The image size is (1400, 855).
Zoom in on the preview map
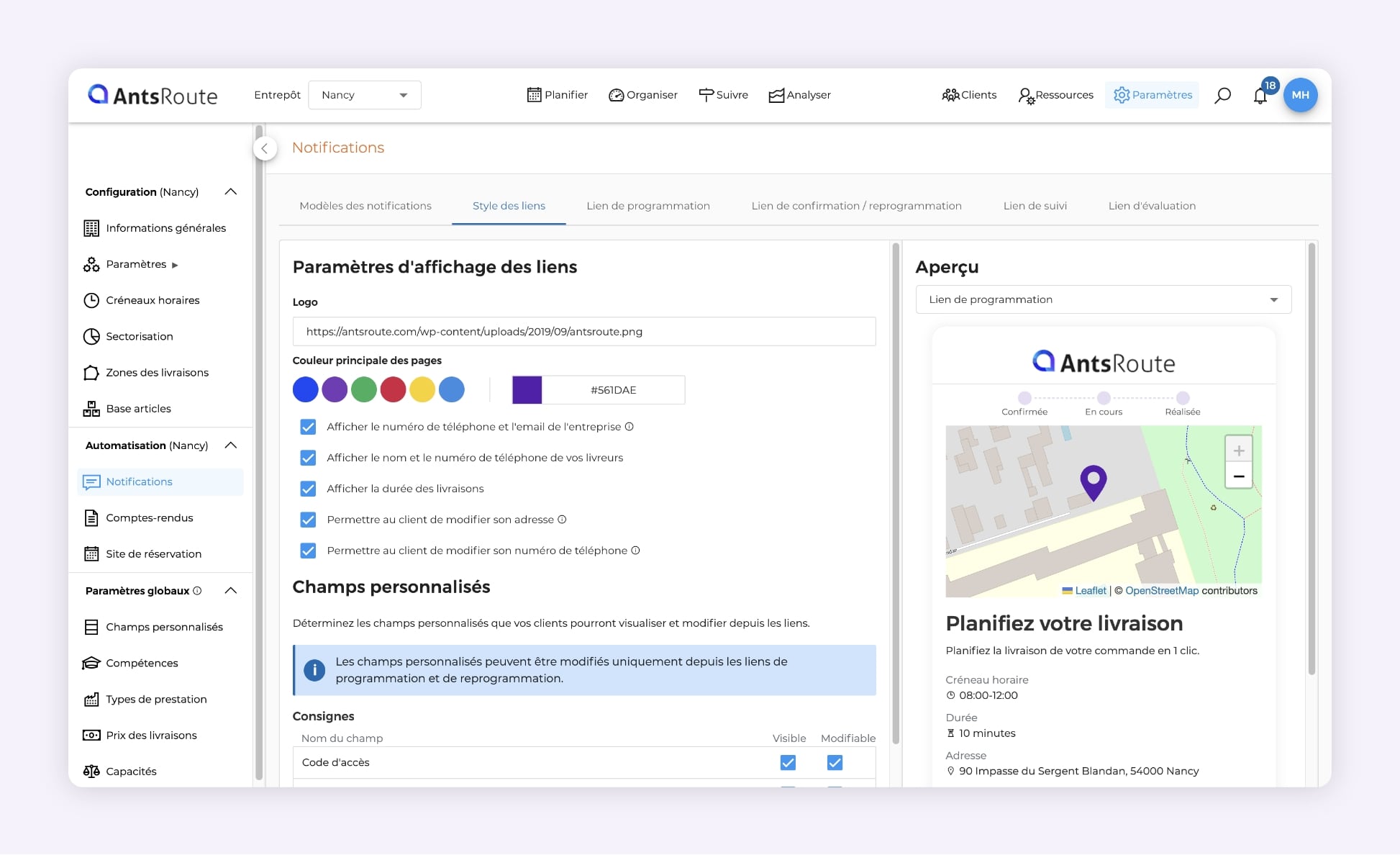[1238, 451]
